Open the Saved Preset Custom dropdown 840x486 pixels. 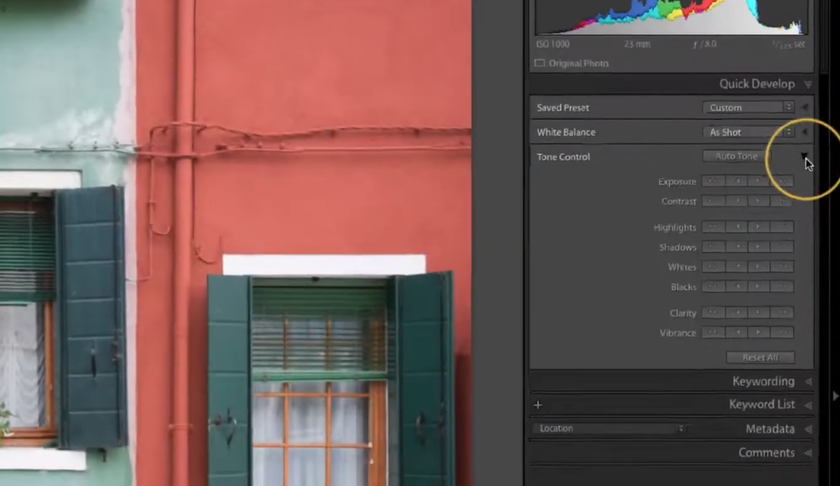coord(748,108)
